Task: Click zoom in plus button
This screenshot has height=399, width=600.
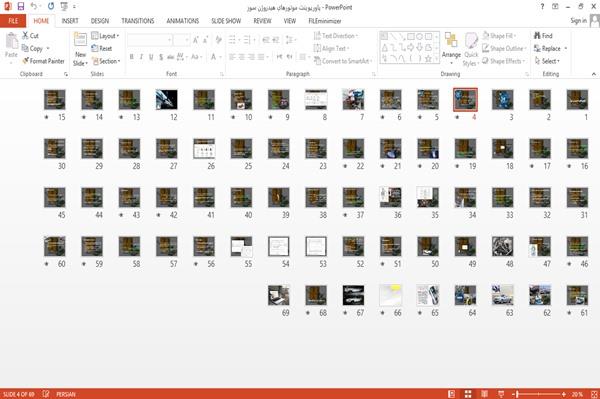Action: coord(564,394)
